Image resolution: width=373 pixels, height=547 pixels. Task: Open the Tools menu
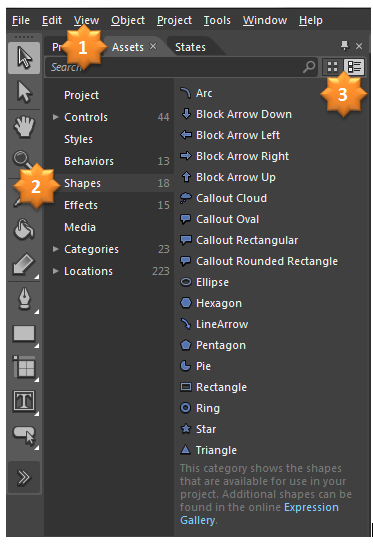[217, 20]
